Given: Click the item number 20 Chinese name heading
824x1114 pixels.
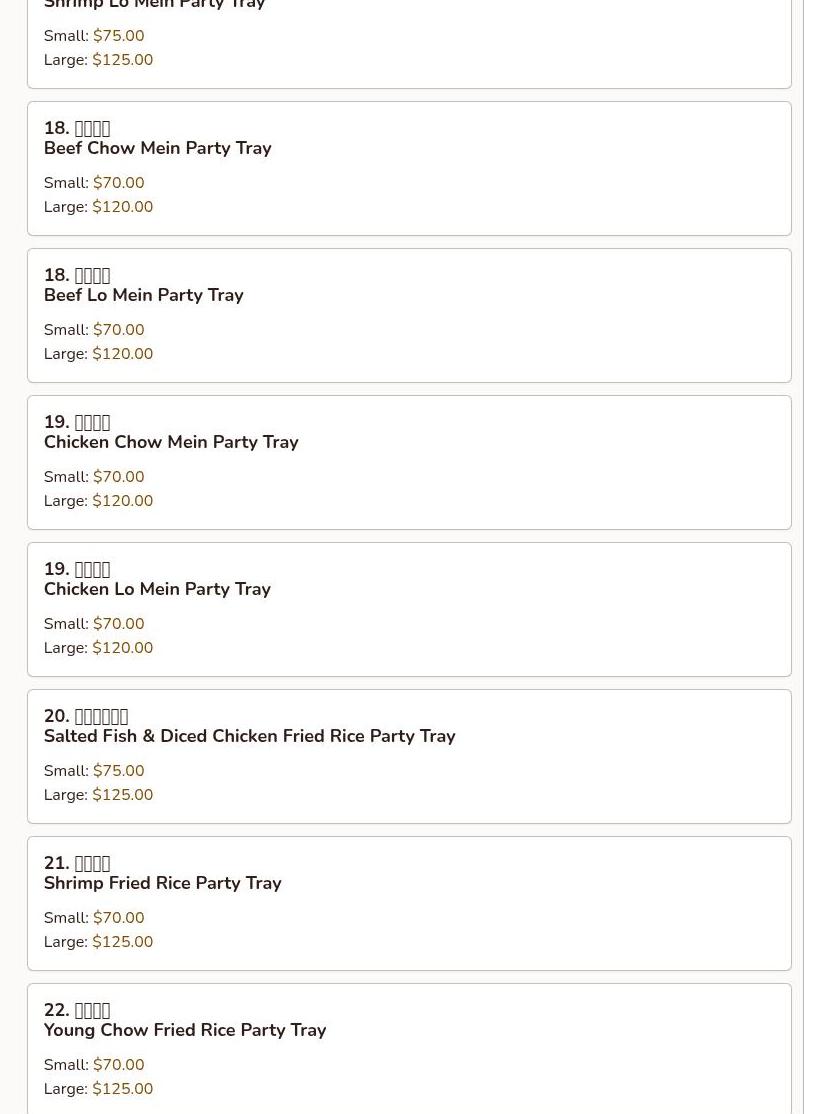Looking at the screenshot, I should (x=86, y=716).
